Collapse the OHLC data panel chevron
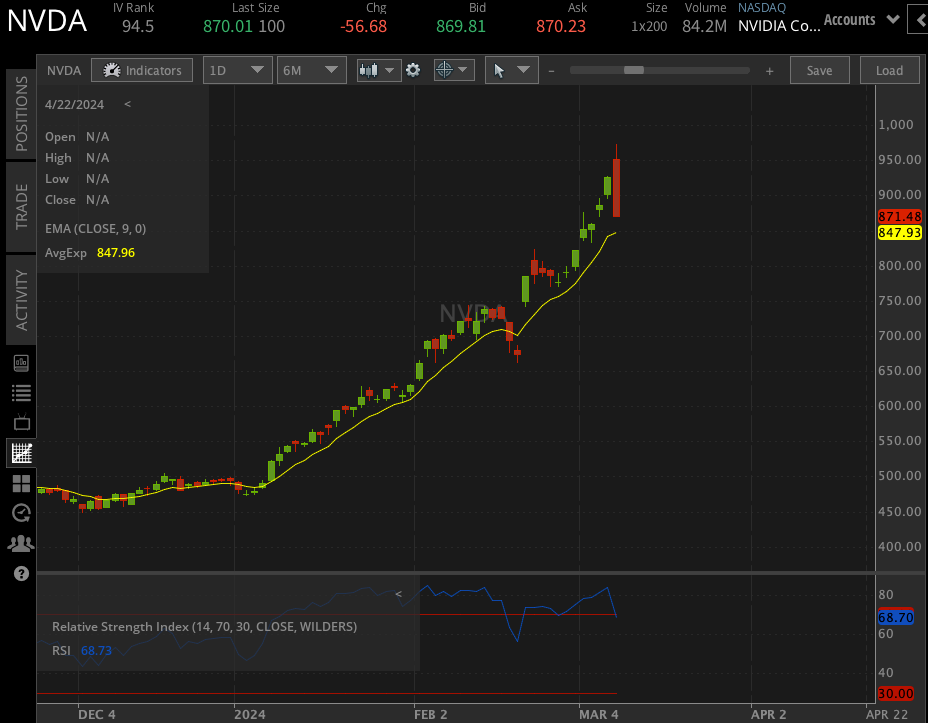This screenshot has height=723, width=928. point(126,104)
